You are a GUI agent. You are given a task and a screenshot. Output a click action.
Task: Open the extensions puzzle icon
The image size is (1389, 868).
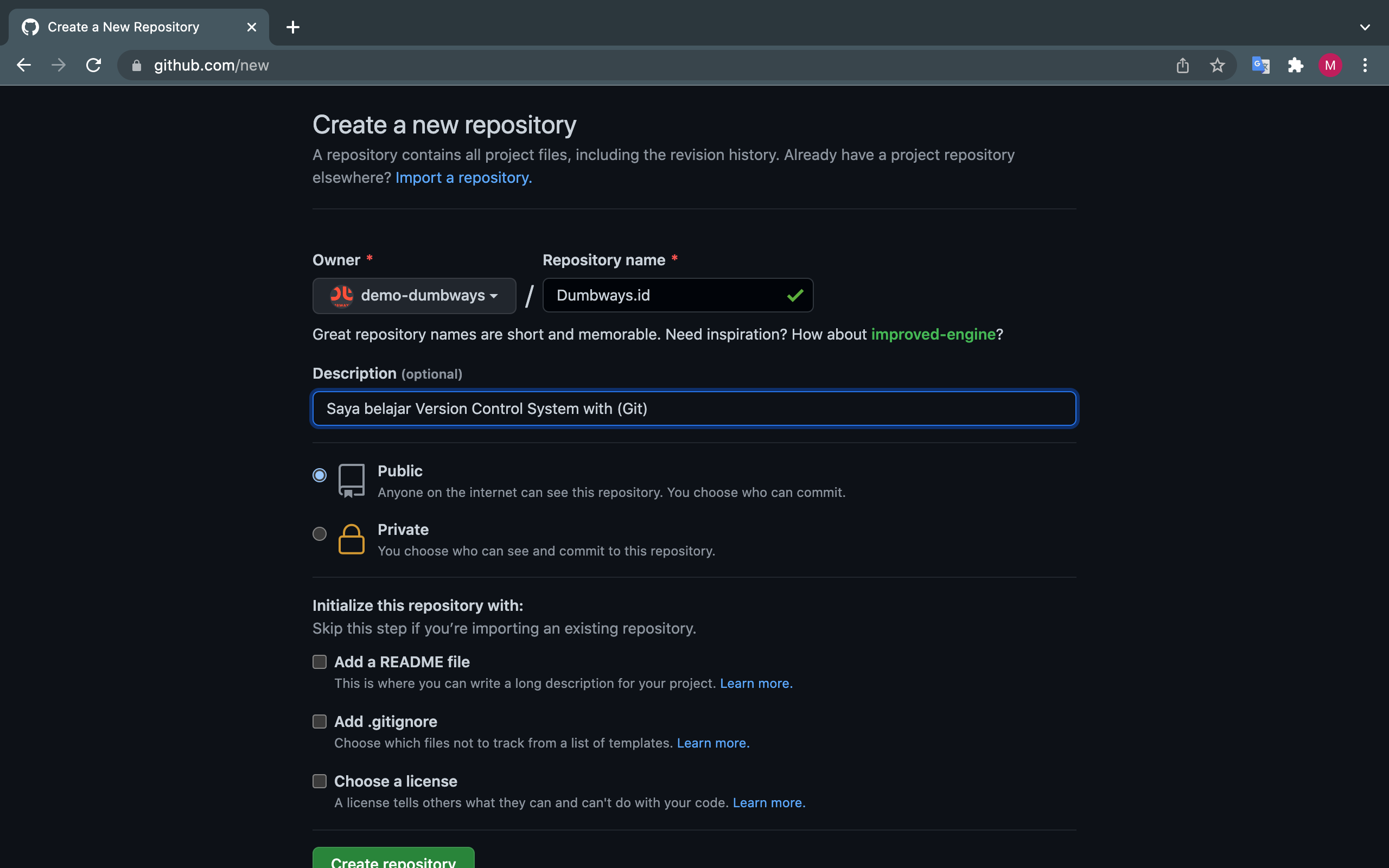[x=1296, y=66]
